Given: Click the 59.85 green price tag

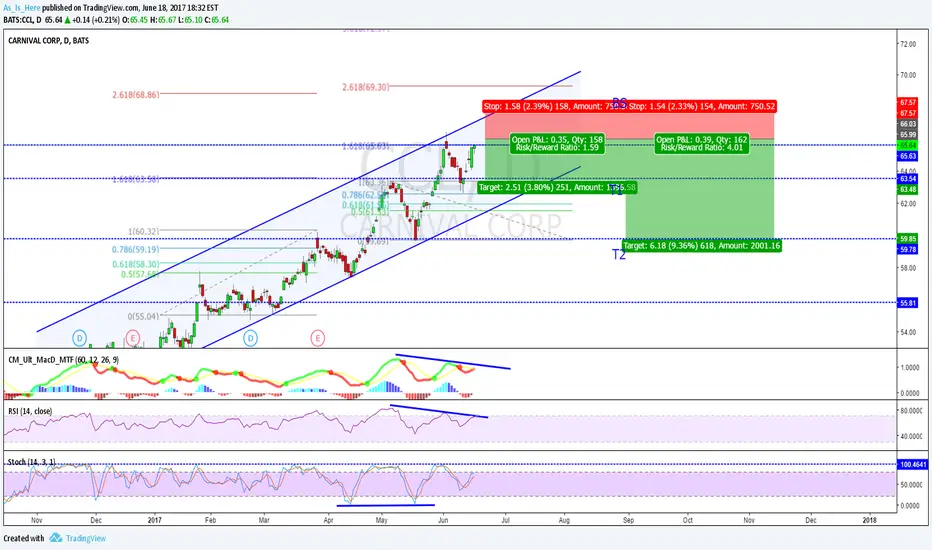Looking at the screenshot, I should tap(908, 238).
